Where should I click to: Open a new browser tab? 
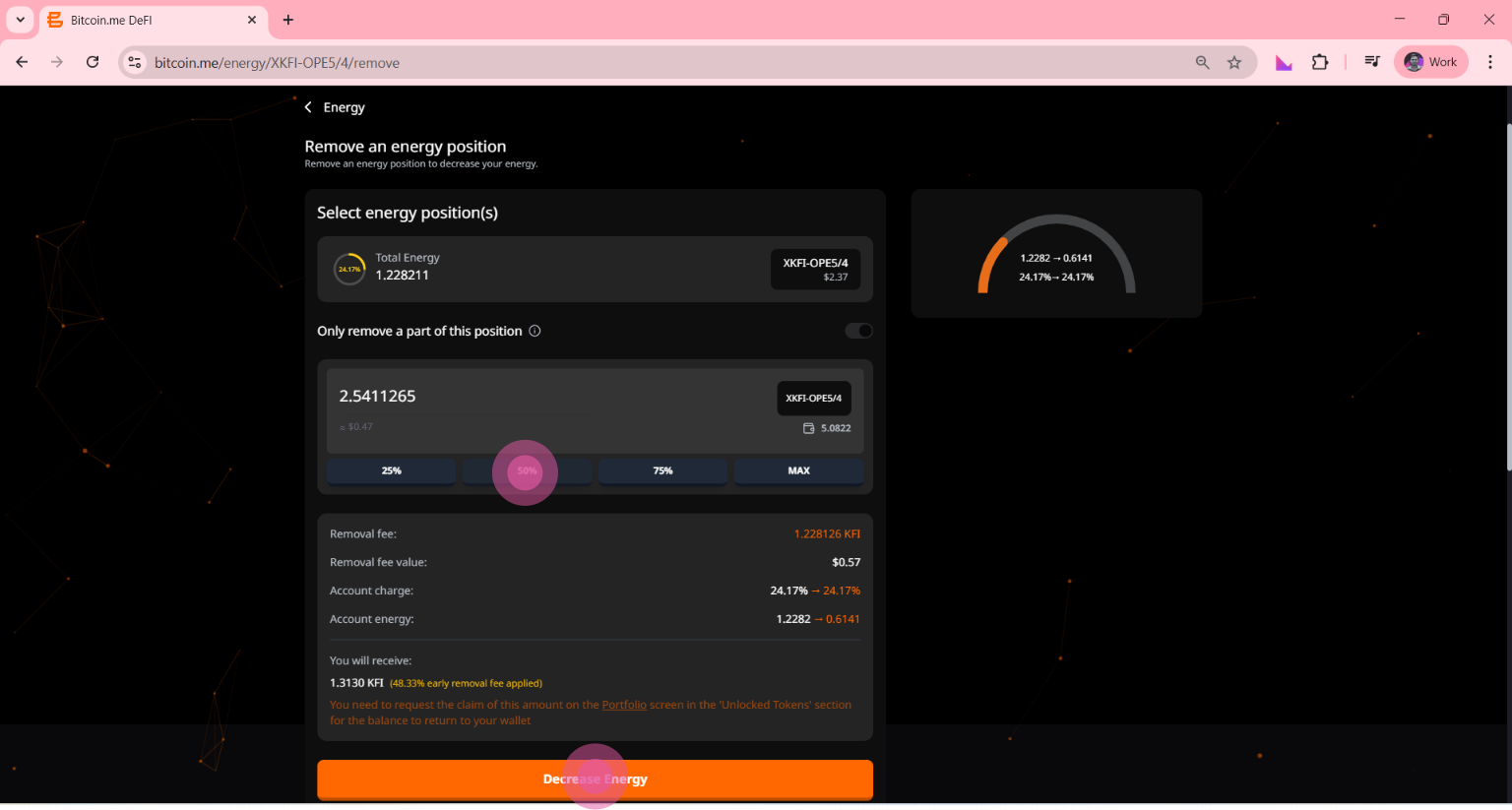tap(288, 20)
